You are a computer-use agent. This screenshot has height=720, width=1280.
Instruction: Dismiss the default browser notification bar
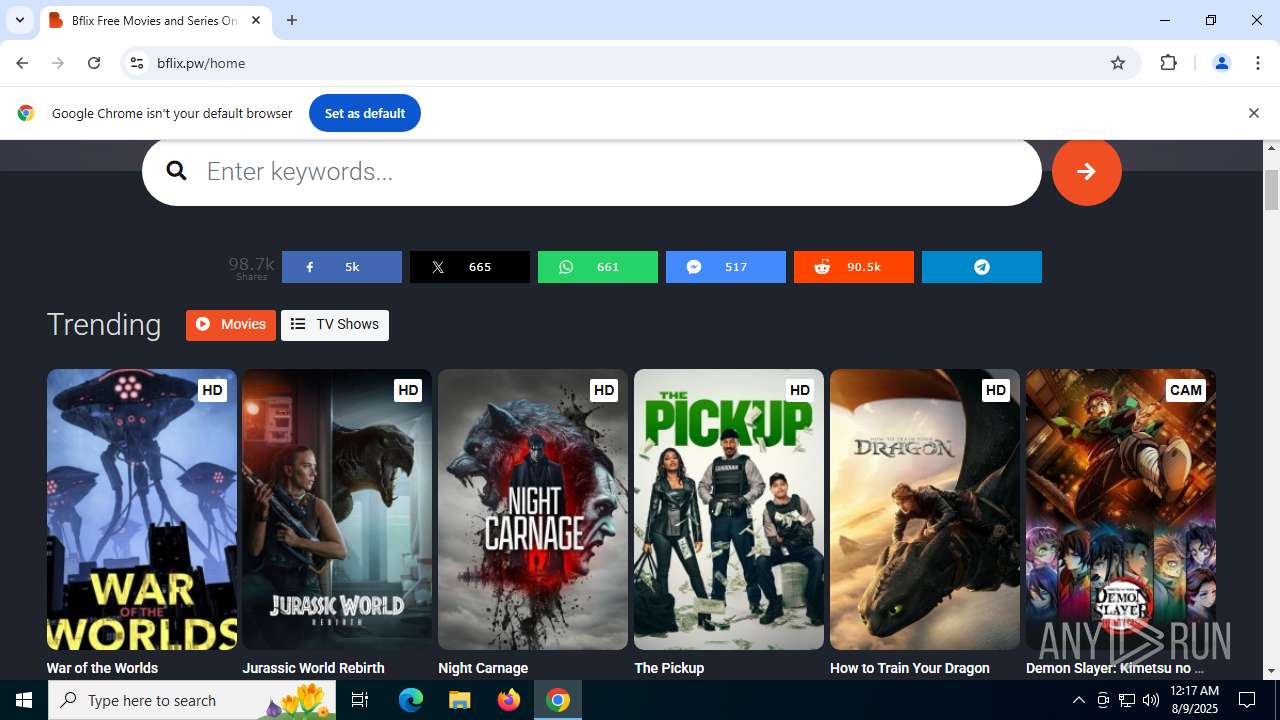coord(1253,113)
